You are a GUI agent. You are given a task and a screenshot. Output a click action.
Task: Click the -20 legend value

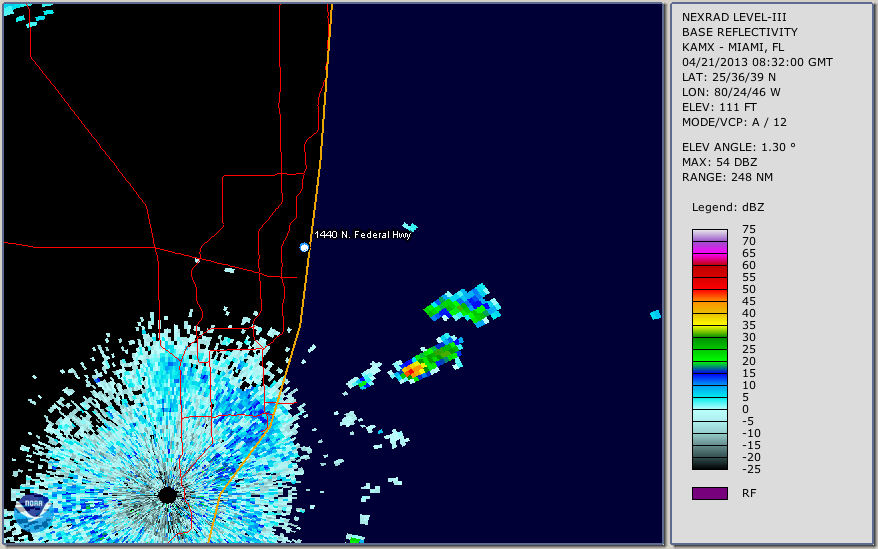coord(751,458)
